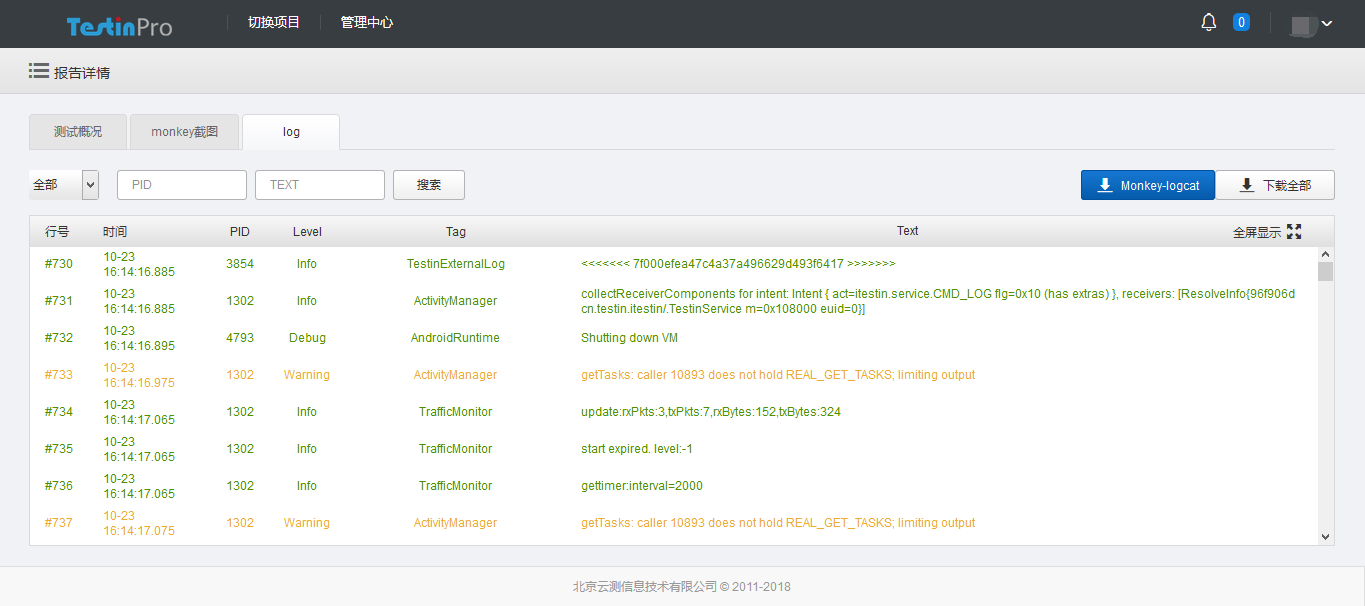Open the notification bell
The height and width of the screenshot is (606, 1365).
point(1209,22)
